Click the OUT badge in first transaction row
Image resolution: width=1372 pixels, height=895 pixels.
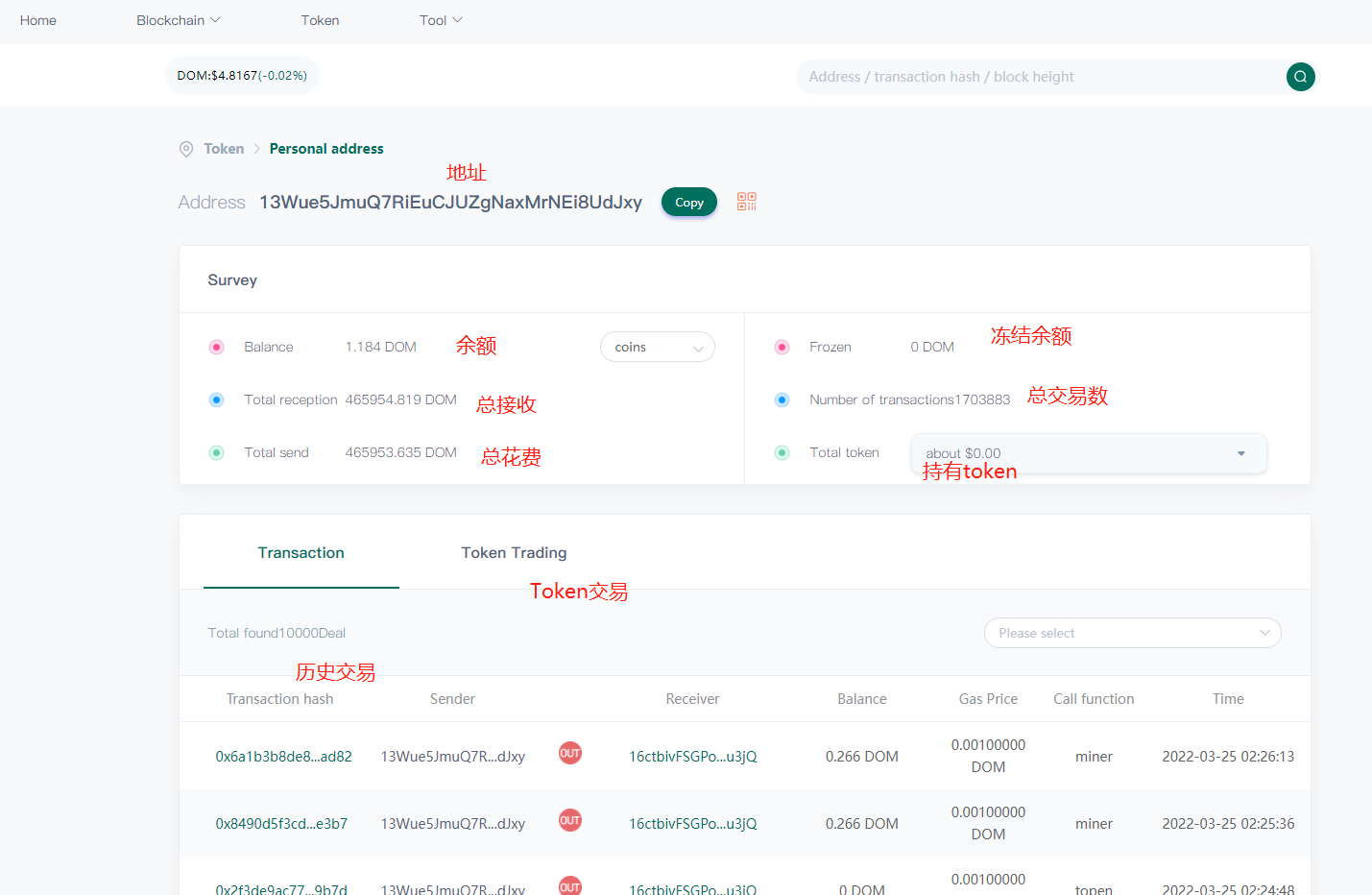(x=570, y=754)
